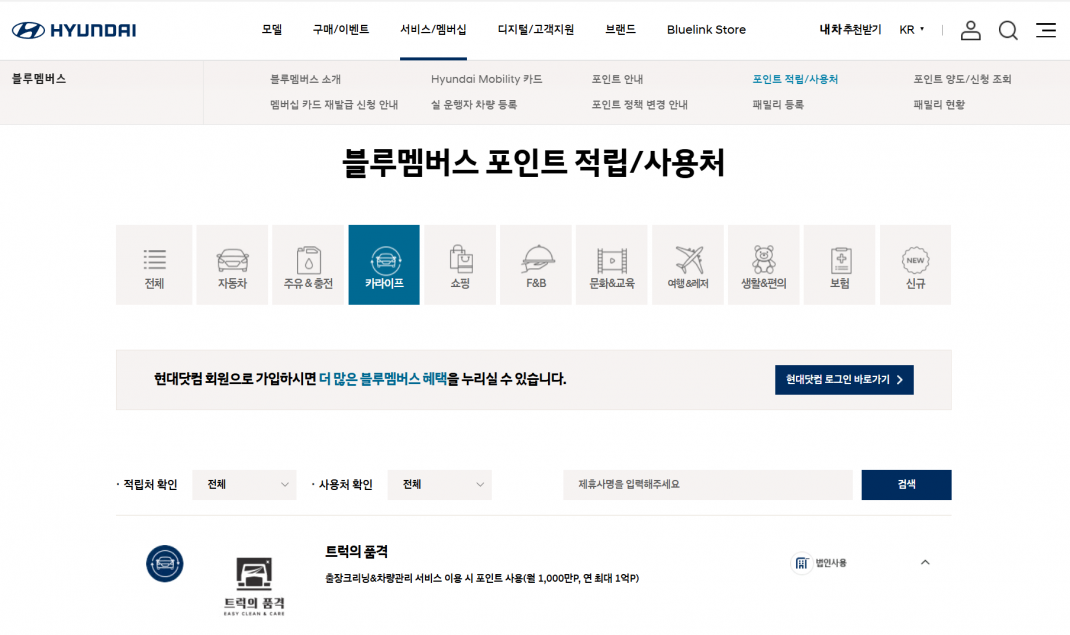Open the 서비스/멤버십 menu
Screen dimensions: 1070x635
pyautogui.click(x=433, y=30)
